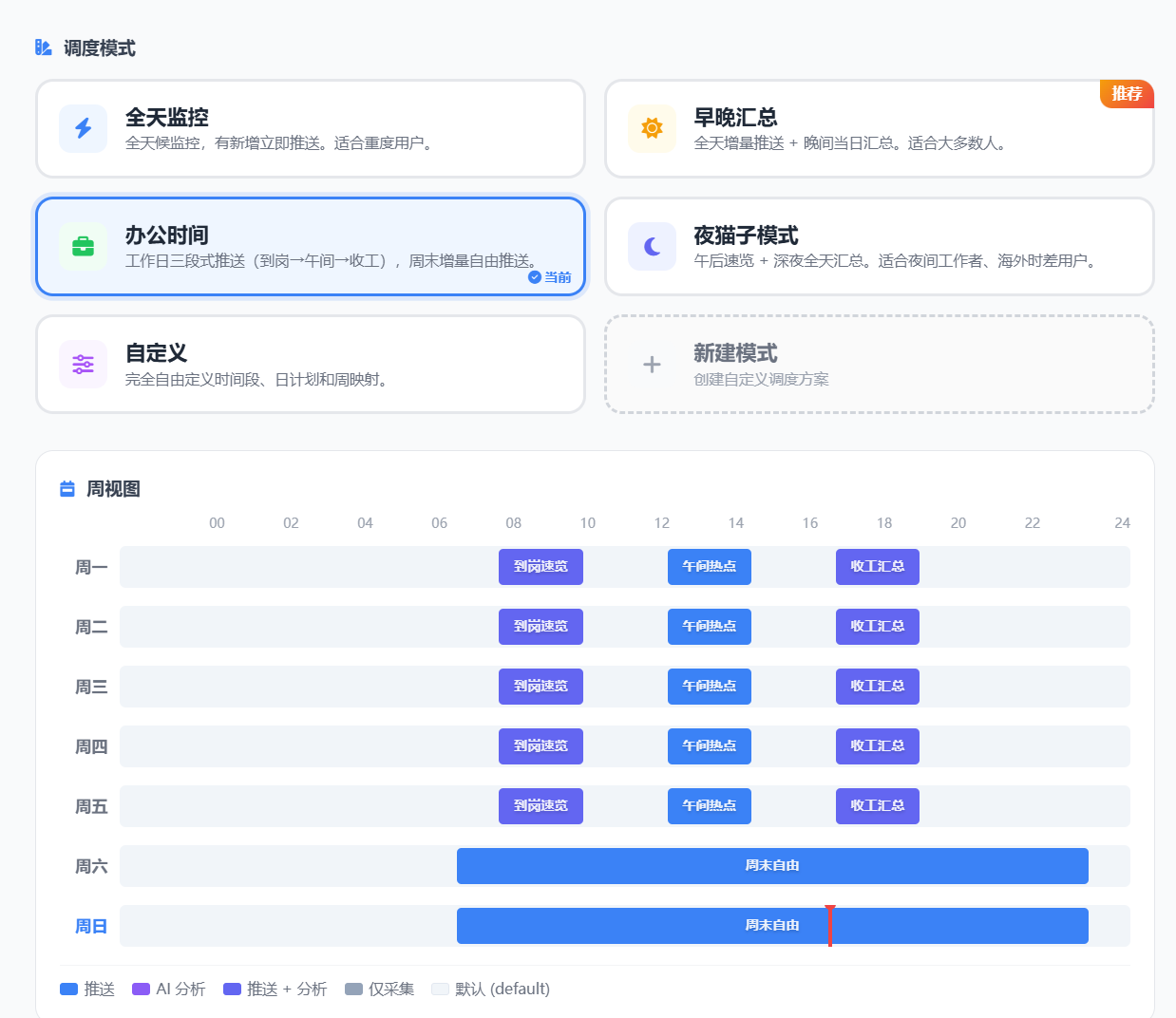The height and width of the screenshot is (1018, 1176).
Task: Click Wednesday's 午间热点 time block
Action: [x=710, y=686]
